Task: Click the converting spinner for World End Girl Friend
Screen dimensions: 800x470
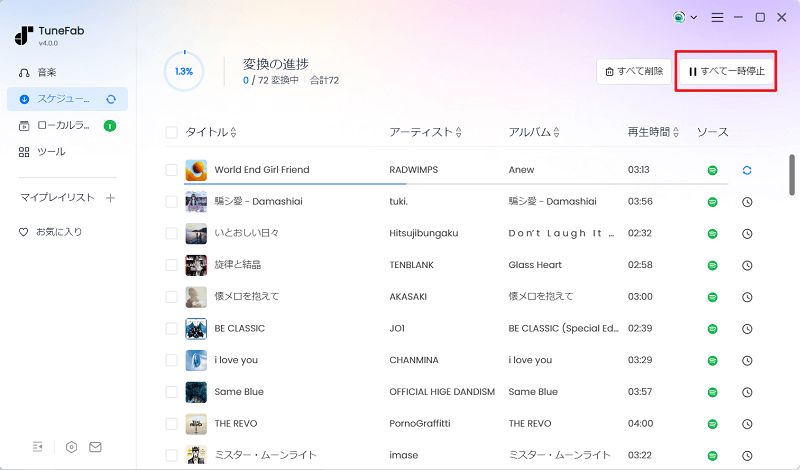Action: click(x=747, y=170)
